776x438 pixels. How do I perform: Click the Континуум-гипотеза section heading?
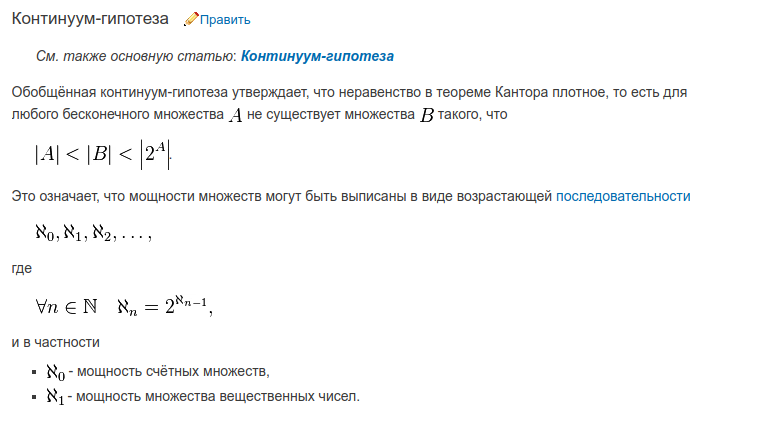coord(90,19)
